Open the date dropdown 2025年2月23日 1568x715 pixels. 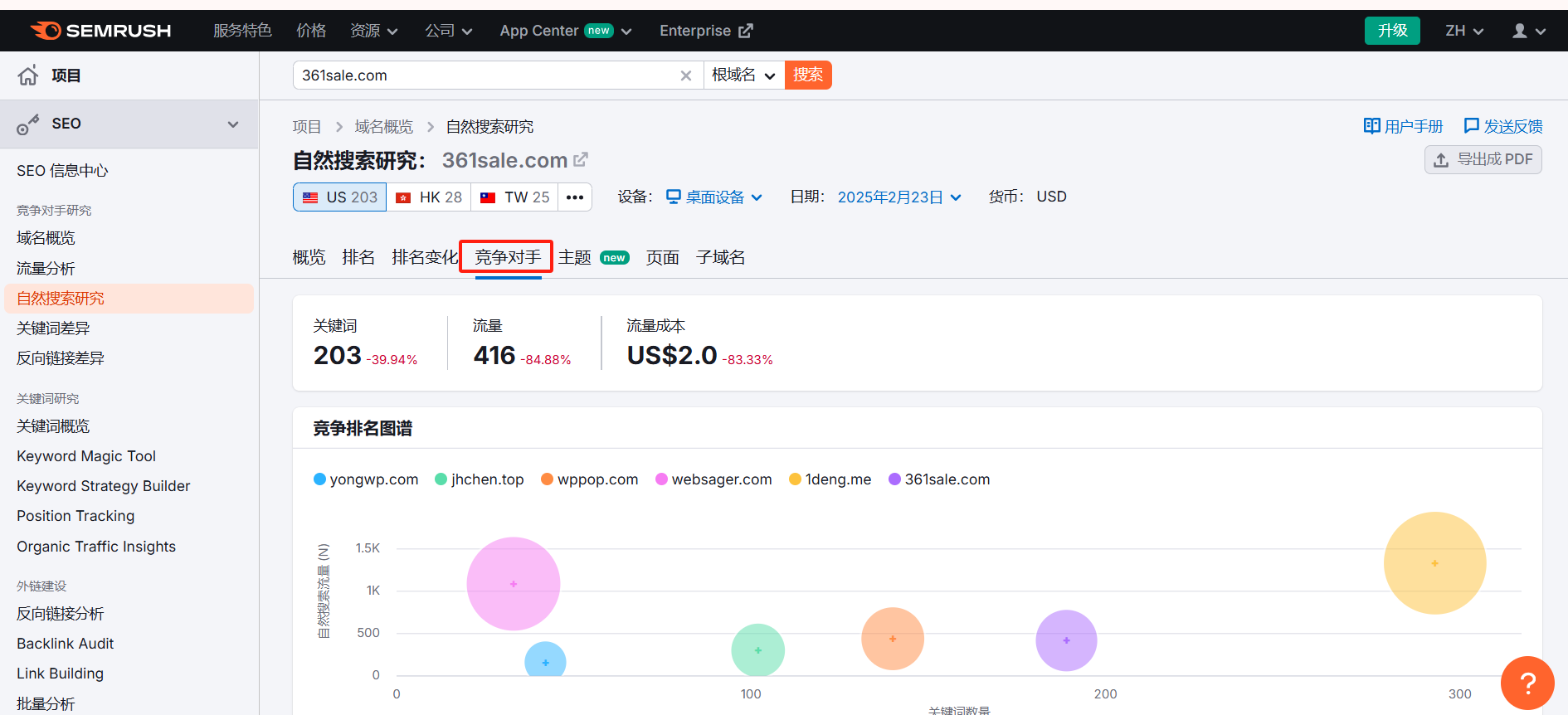(899, 197)
